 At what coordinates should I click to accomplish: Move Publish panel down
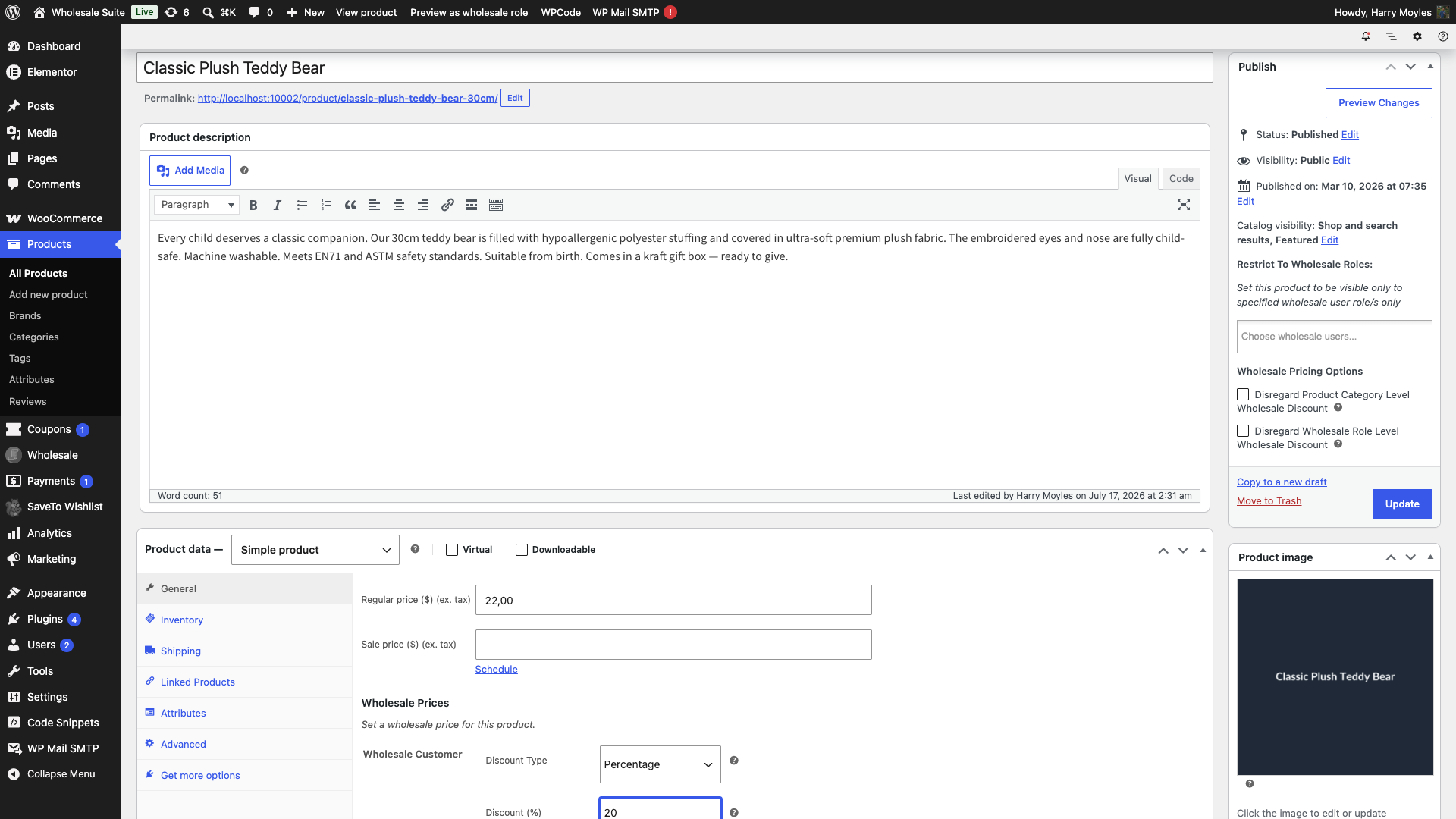(x=1410, y=67)
